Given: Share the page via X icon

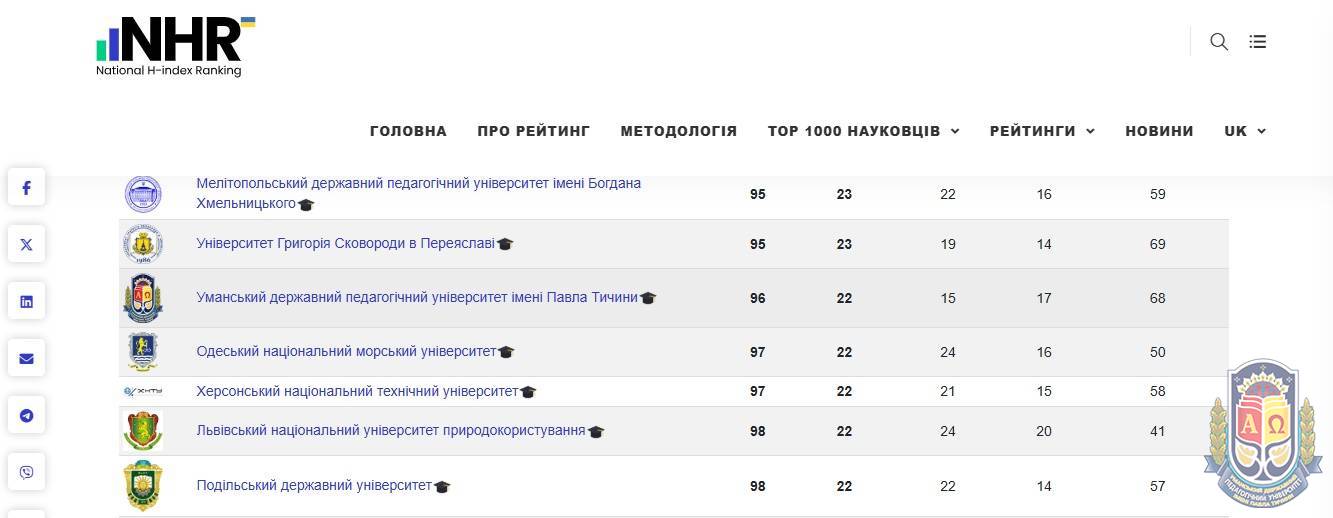Looking at the screenshot, I should pyautogui.click(x=27, y=244).
